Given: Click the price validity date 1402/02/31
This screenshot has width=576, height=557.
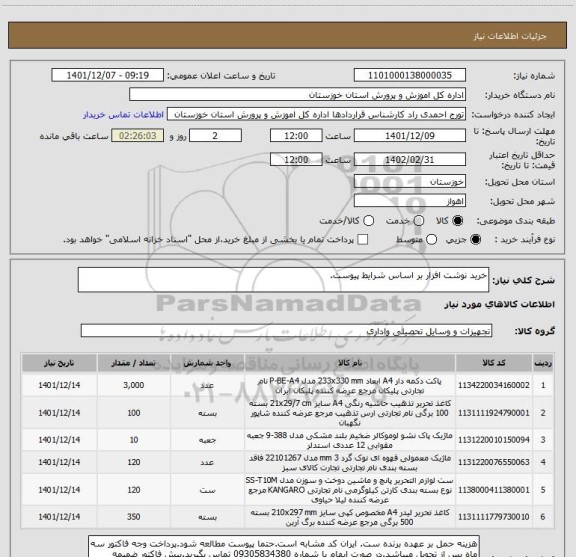Looking at the screenshot, I should [x=410, y=159].
